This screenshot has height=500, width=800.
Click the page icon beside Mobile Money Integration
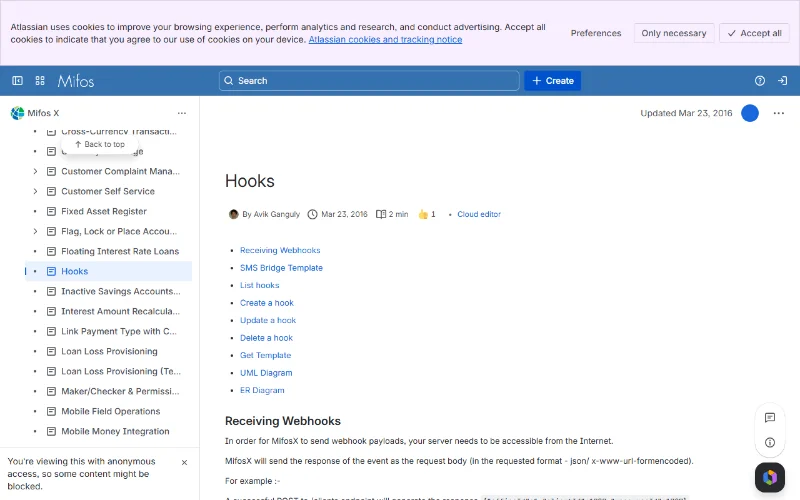point(51,431)
